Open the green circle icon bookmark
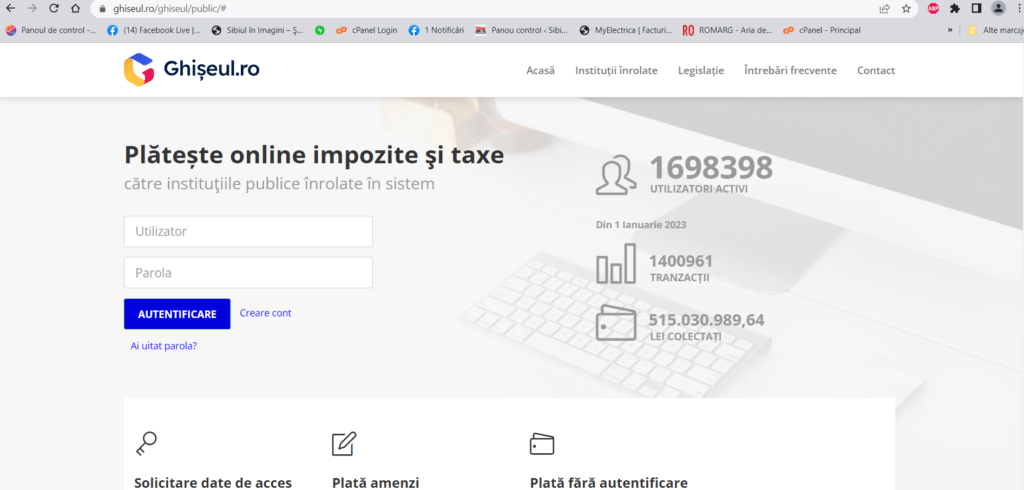This screenshot has height=490, width=1024. (319, 30)
